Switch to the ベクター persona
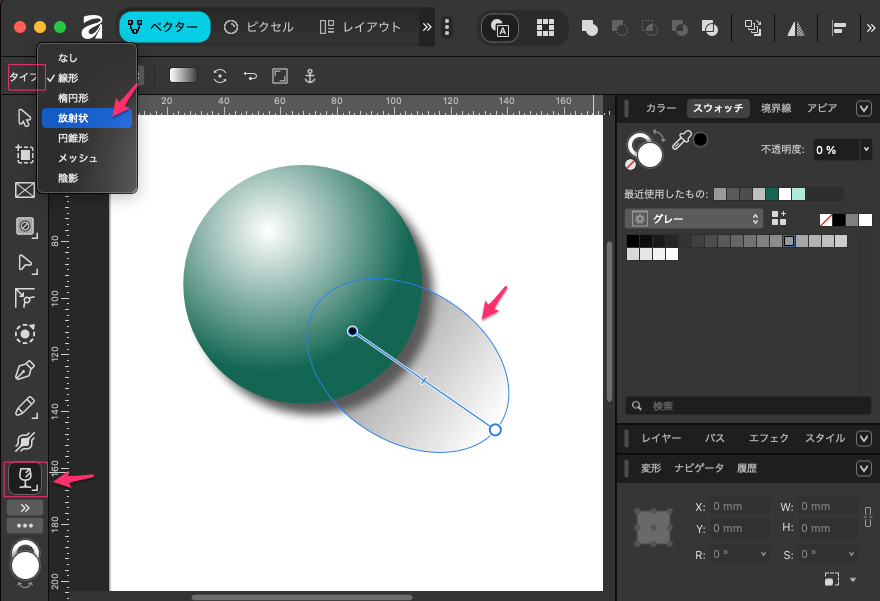The height and width of the screenshot is (601, 880). [x=164, y=27]
